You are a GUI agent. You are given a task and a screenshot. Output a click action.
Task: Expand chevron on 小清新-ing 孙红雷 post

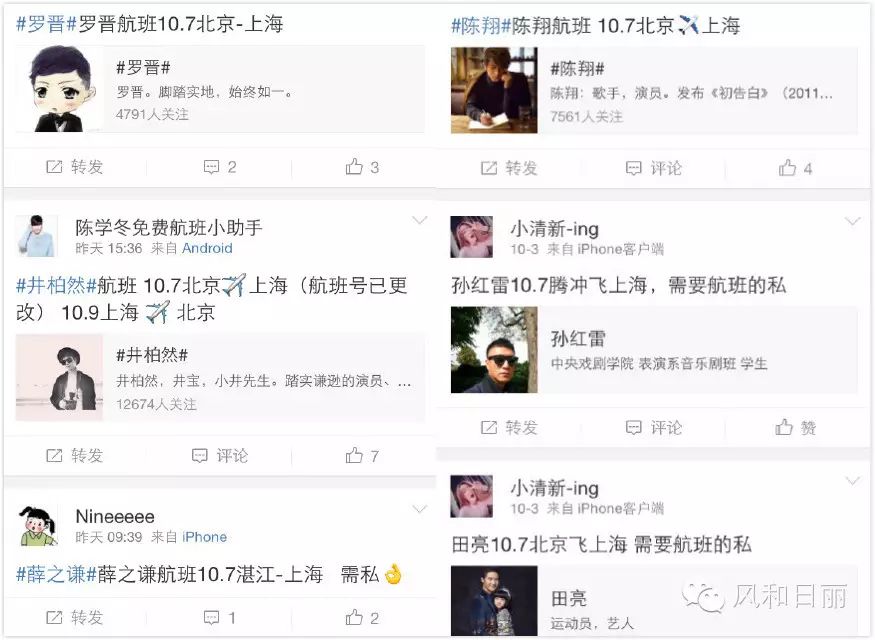pyautogui.click(x=853, y=222)
